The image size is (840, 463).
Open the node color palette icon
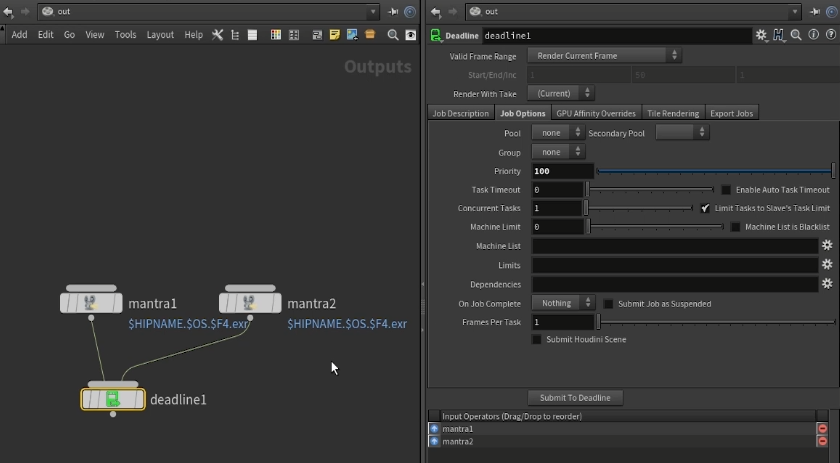point(275,35)
